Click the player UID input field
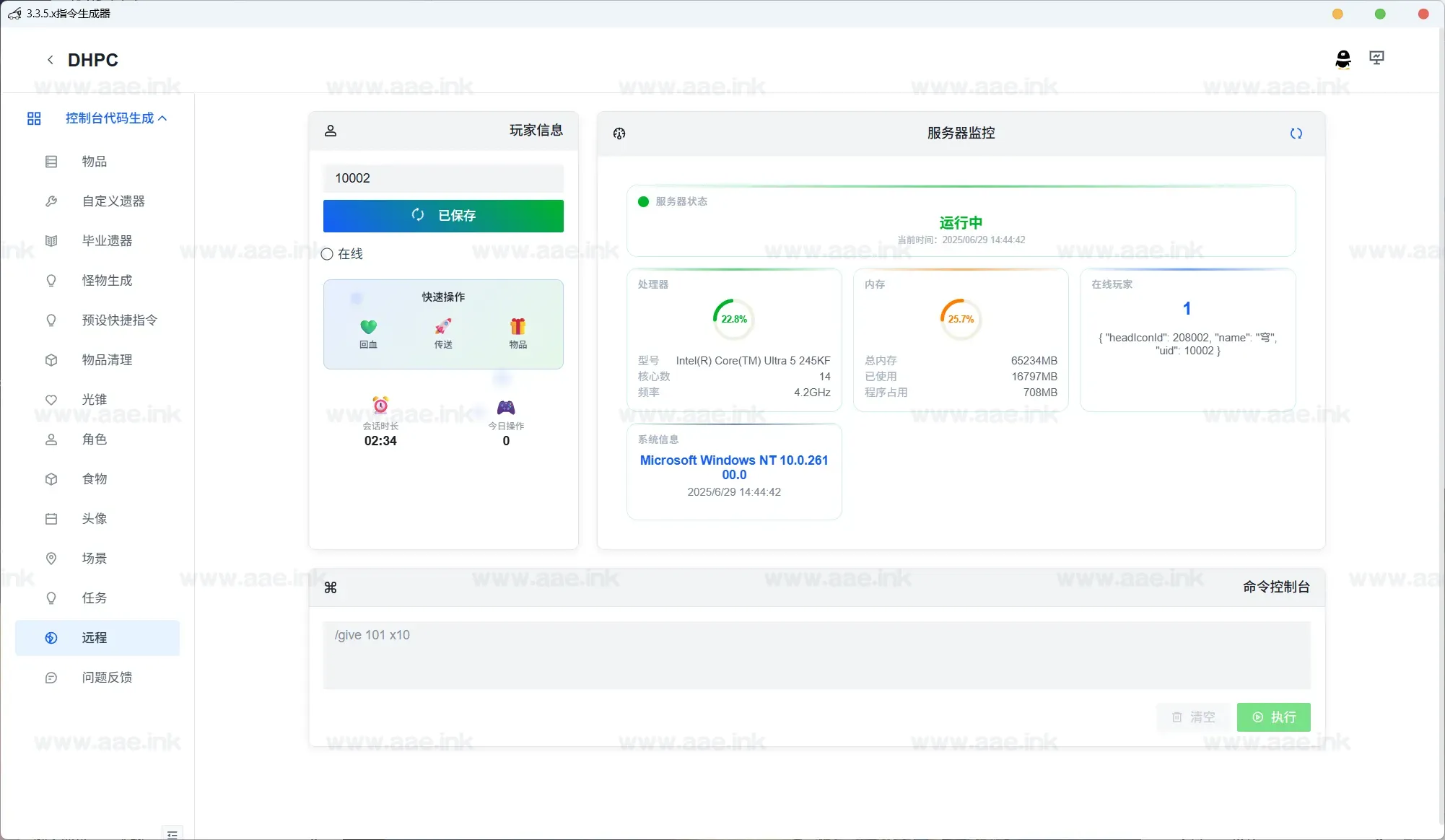This screenshot has width=1445, height=840. pos(443,178)
